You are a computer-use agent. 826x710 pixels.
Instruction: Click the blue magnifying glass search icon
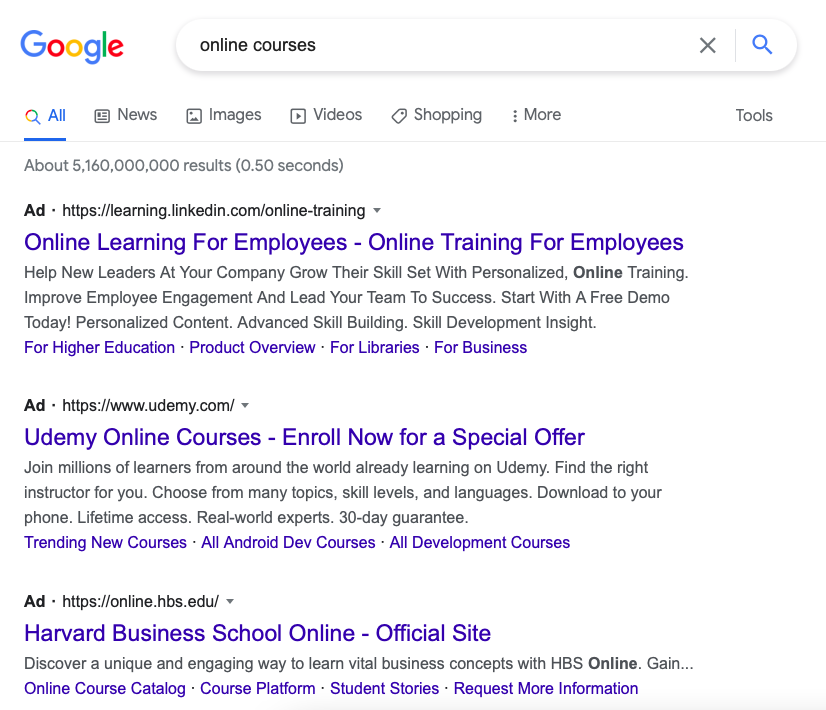(x=762, y=45)
